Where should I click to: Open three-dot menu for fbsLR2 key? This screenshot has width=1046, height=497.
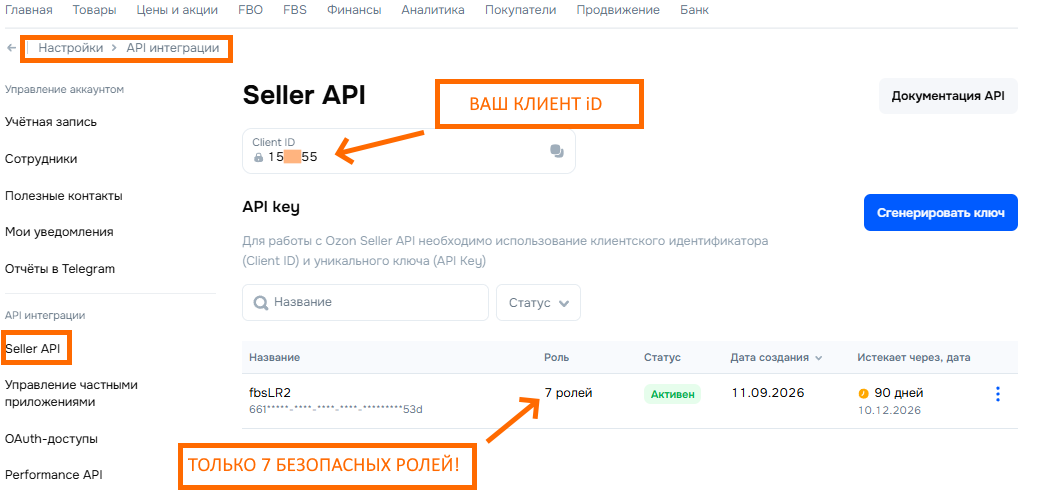tap(998, 394)
